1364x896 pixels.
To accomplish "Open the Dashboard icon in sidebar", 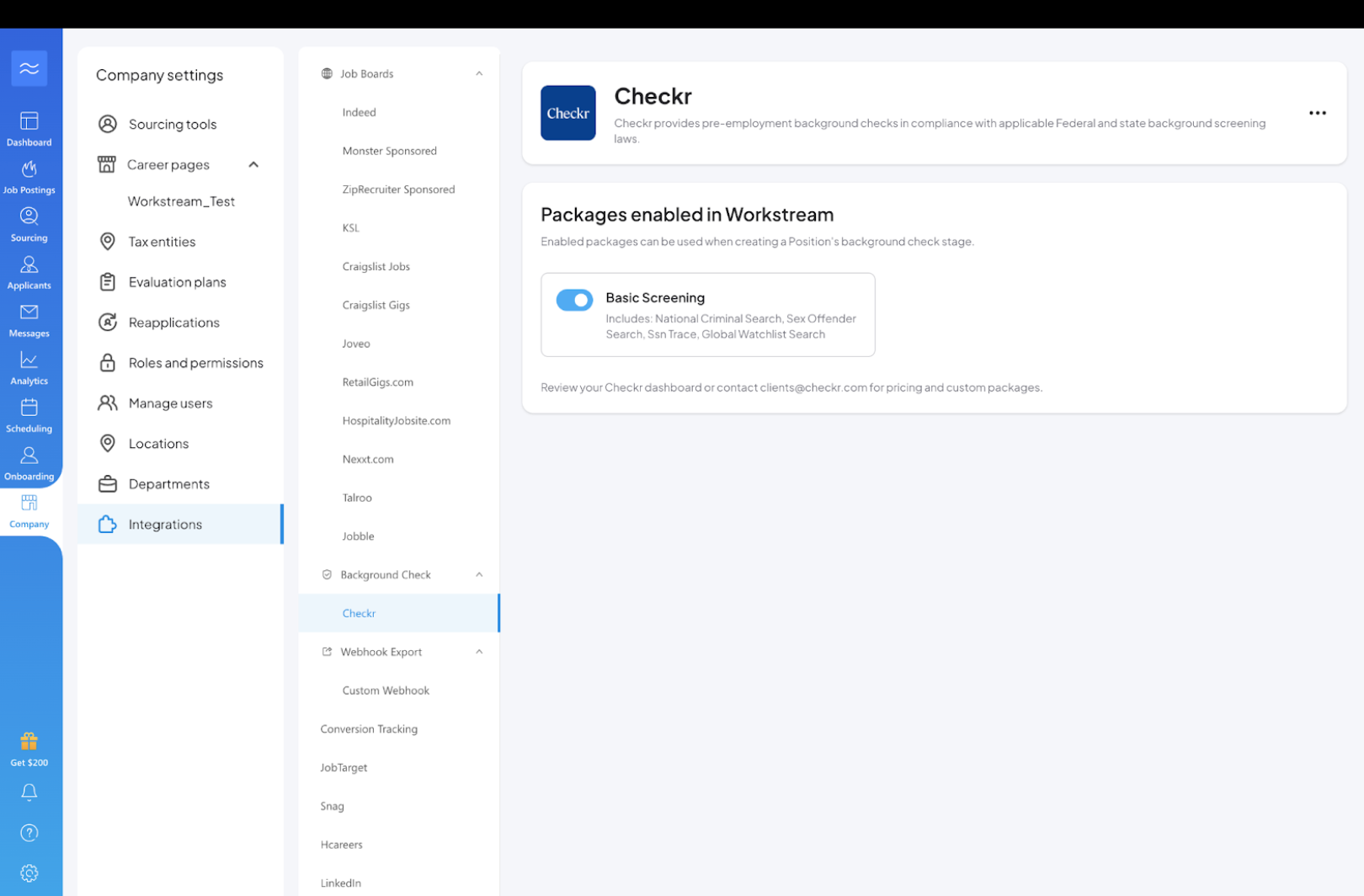I will [x=29, y=121].
